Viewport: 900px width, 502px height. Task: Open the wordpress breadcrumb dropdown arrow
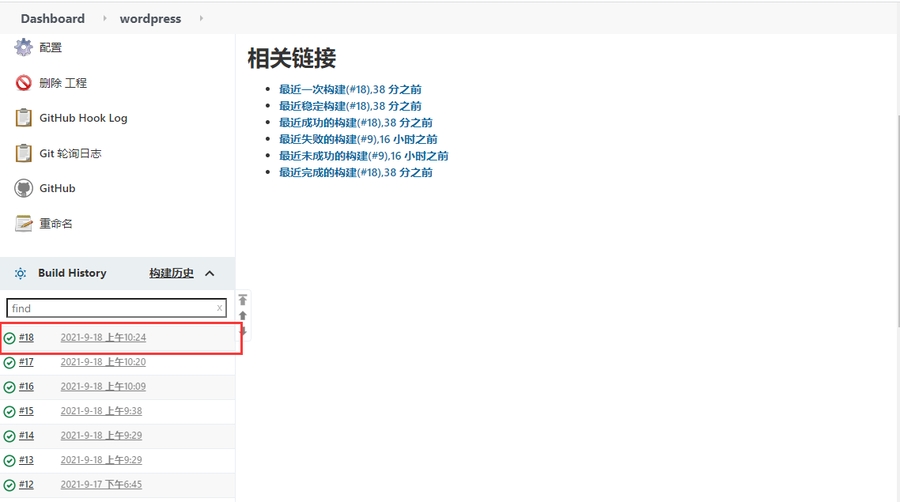200,18
